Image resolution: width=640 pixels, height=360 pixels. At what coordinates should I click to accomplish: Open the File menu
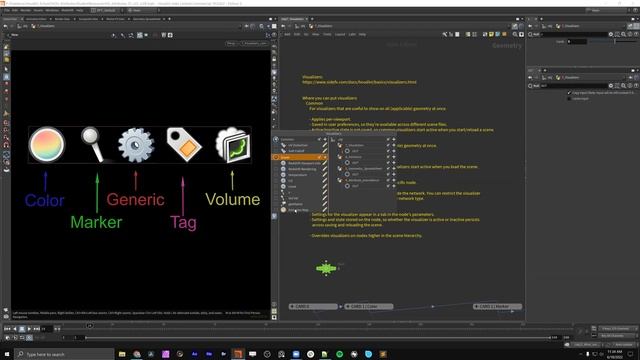(x=7, y=10)
